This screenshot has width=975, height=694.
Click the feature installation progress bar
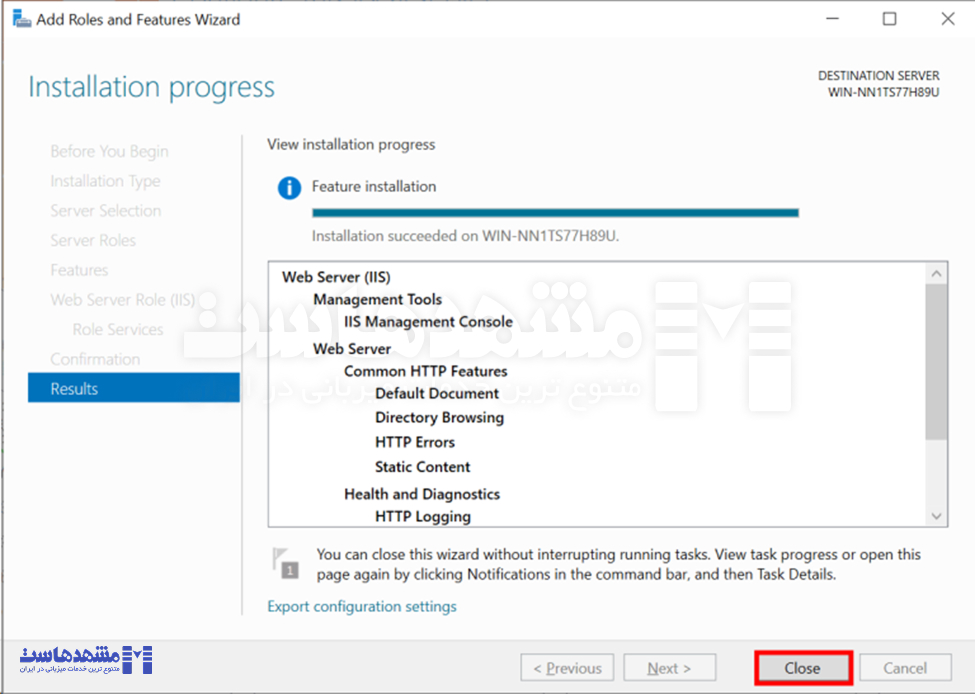(x=555, y=213)
